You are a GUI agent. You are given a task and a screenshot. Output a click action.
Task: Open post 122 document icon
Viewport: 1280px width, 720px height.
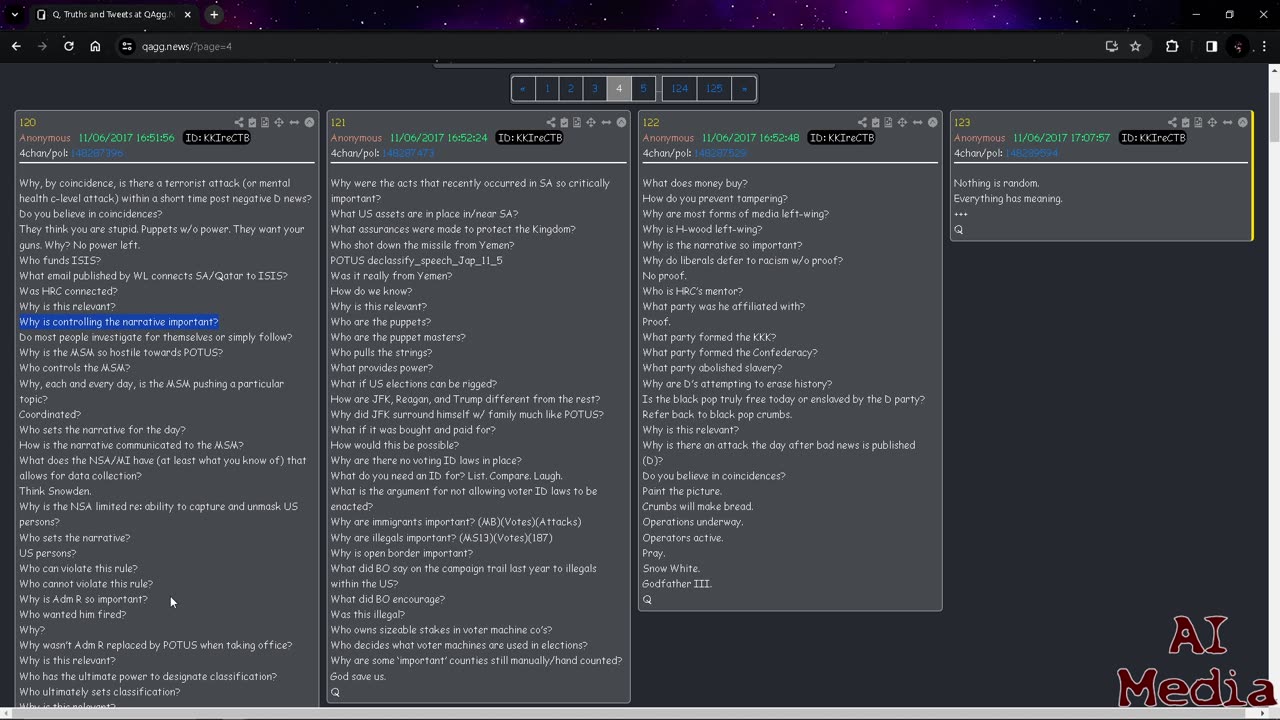coord(888,122)
